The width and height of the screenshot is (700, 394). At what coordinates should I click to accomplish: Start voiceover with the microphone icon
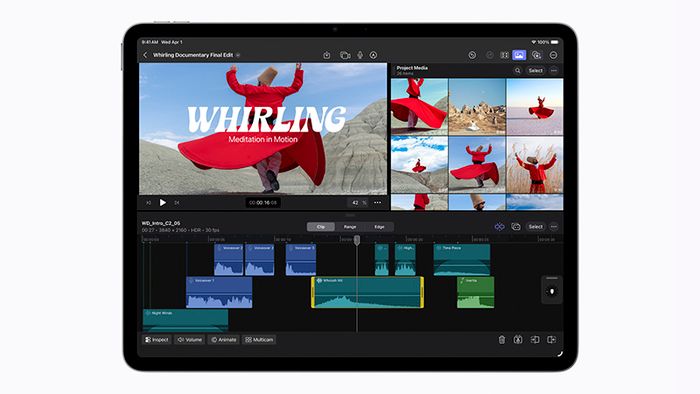click(x=360, y=55)
